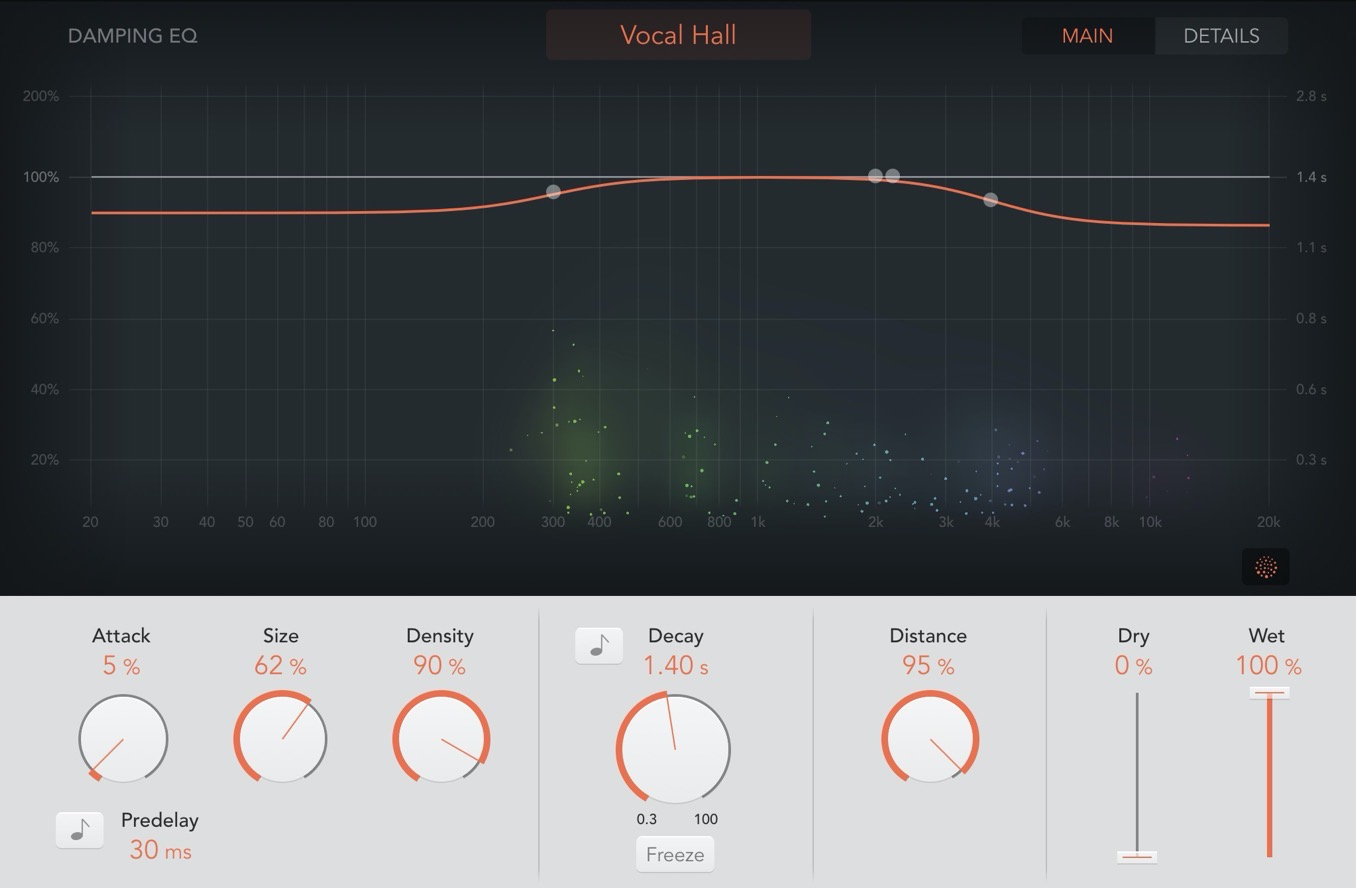Click the Size knob
This screenshot has width=1356, height=888.
point(281,739)
